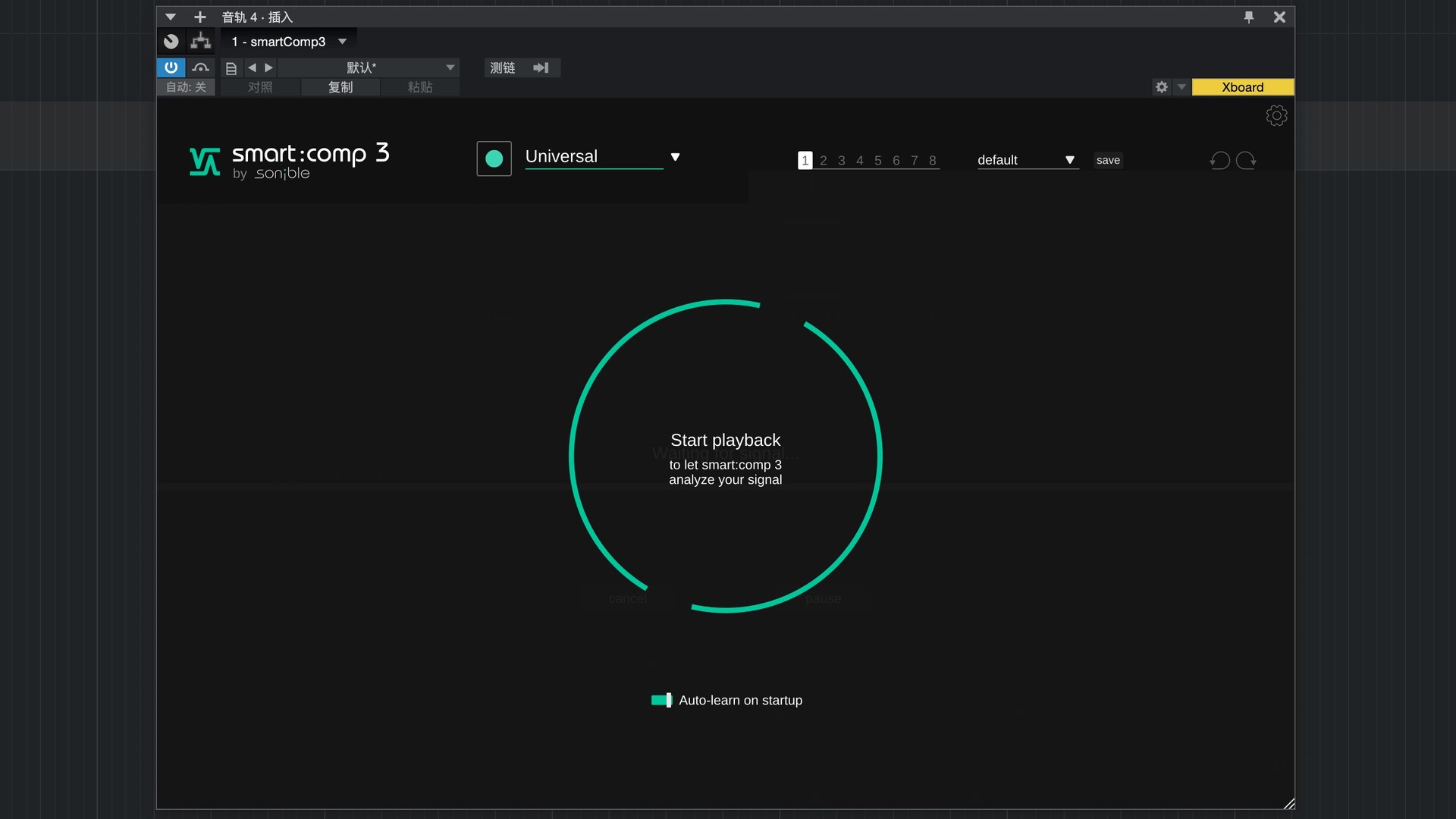Screen dimensions: 1456x819
Task: Open the Universal profile dropdown
Action: tap(675, 157)
